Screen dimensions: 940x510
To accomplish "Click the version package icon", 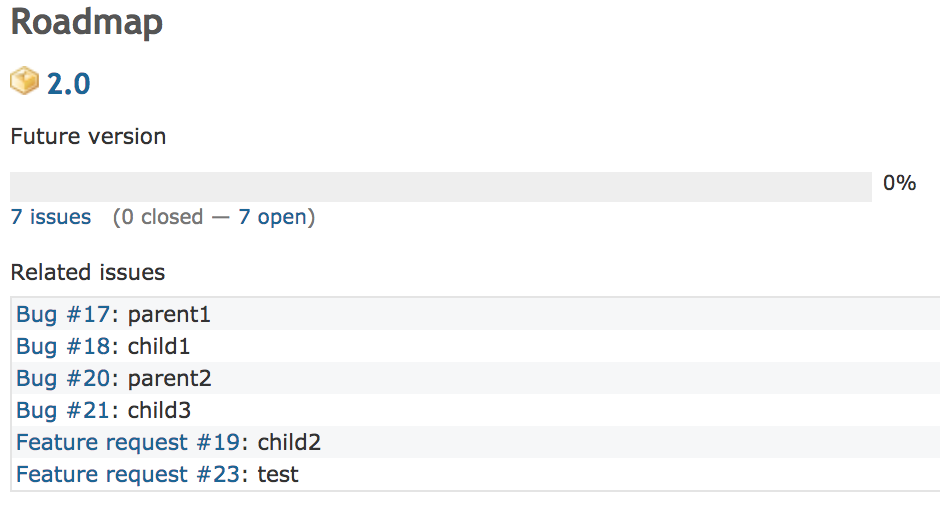I will (25, 81).
